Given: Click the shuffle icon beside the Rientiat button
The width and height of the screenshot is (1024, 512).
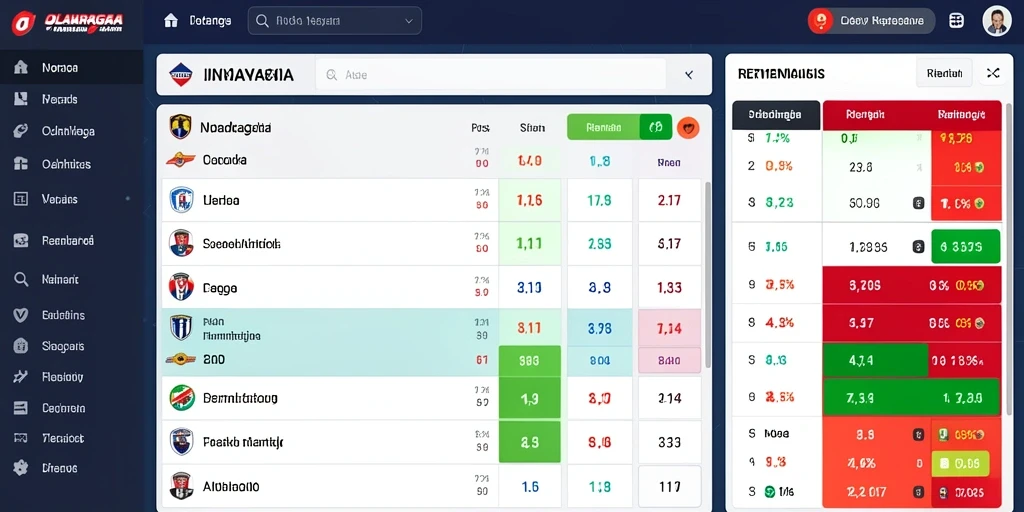Looking at the screenshot, I should click(993, 73).
